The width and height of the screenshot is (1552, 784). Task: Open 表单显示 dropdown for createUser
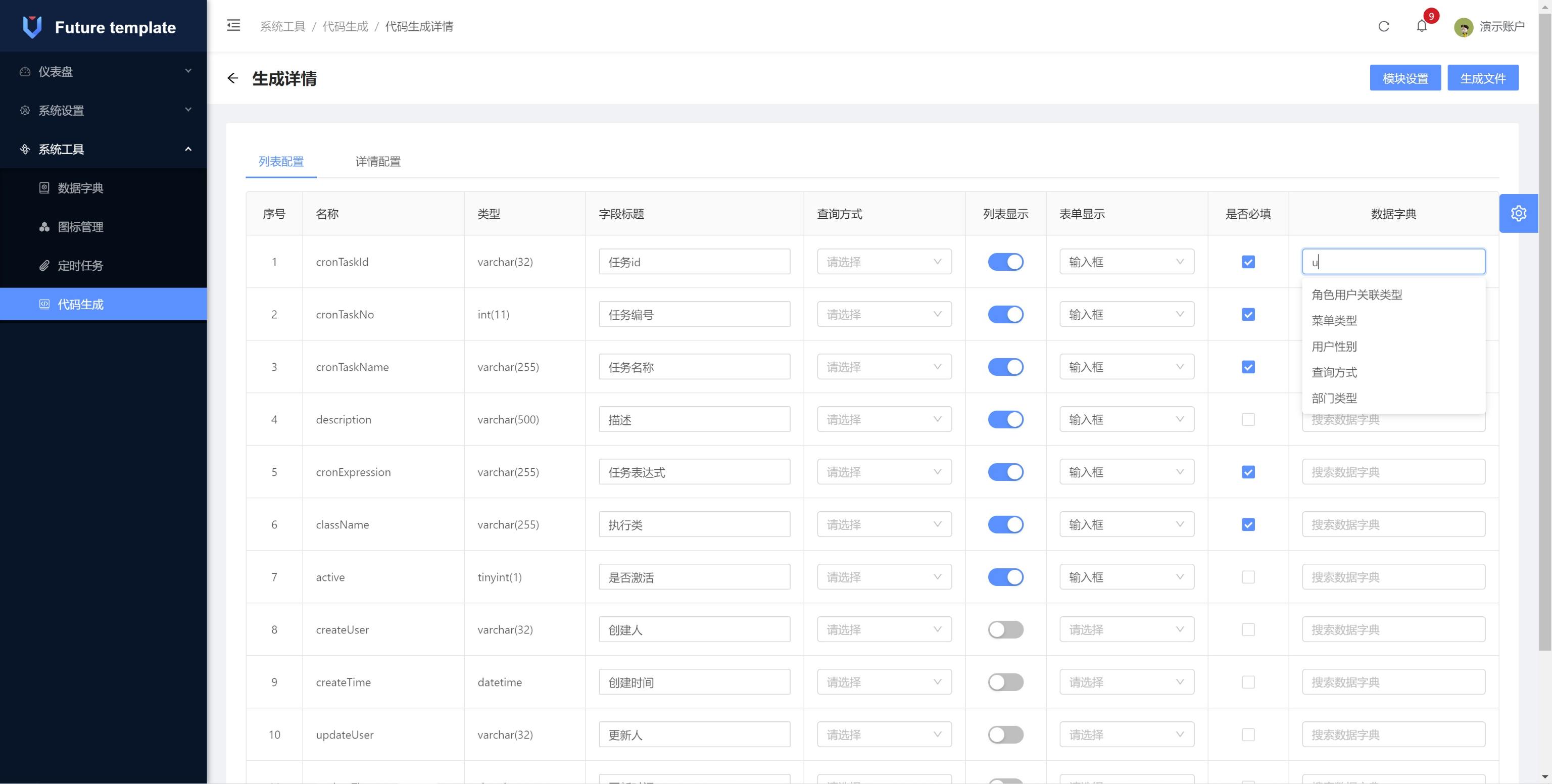click(x=1127, y=629)
